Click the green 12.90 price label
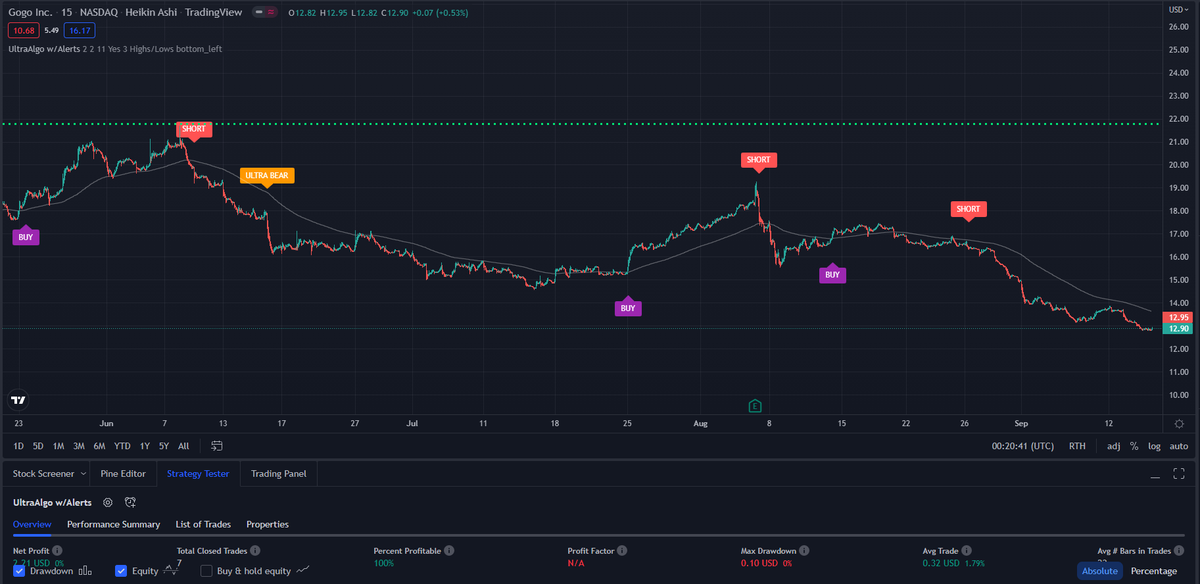The height and width of the screenshot is (584, 1200). pyautogui.click(x=1177, y=329)
